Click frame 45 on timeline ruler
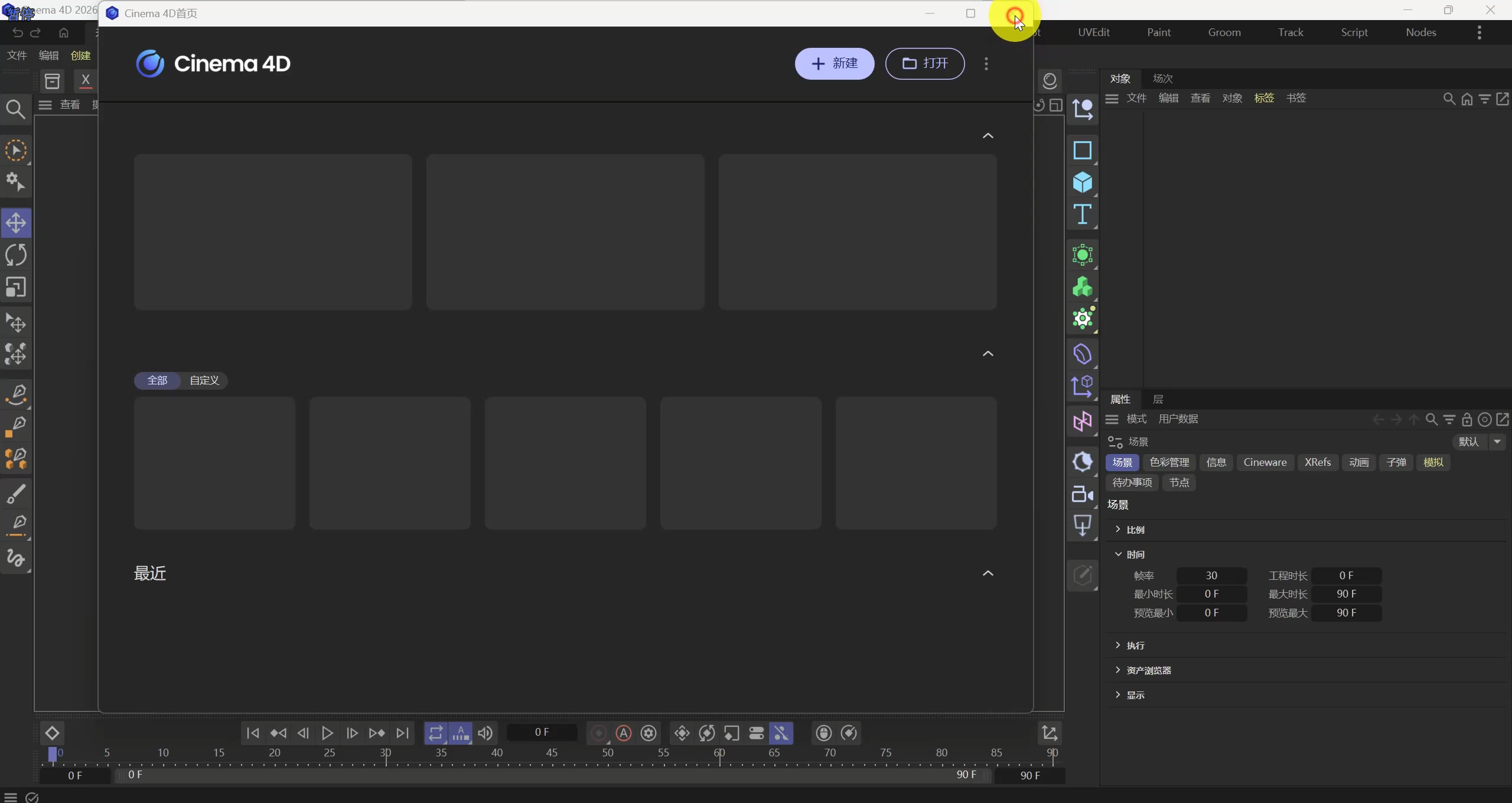This screenshot has height=803, width=1512. click(552, 753)
